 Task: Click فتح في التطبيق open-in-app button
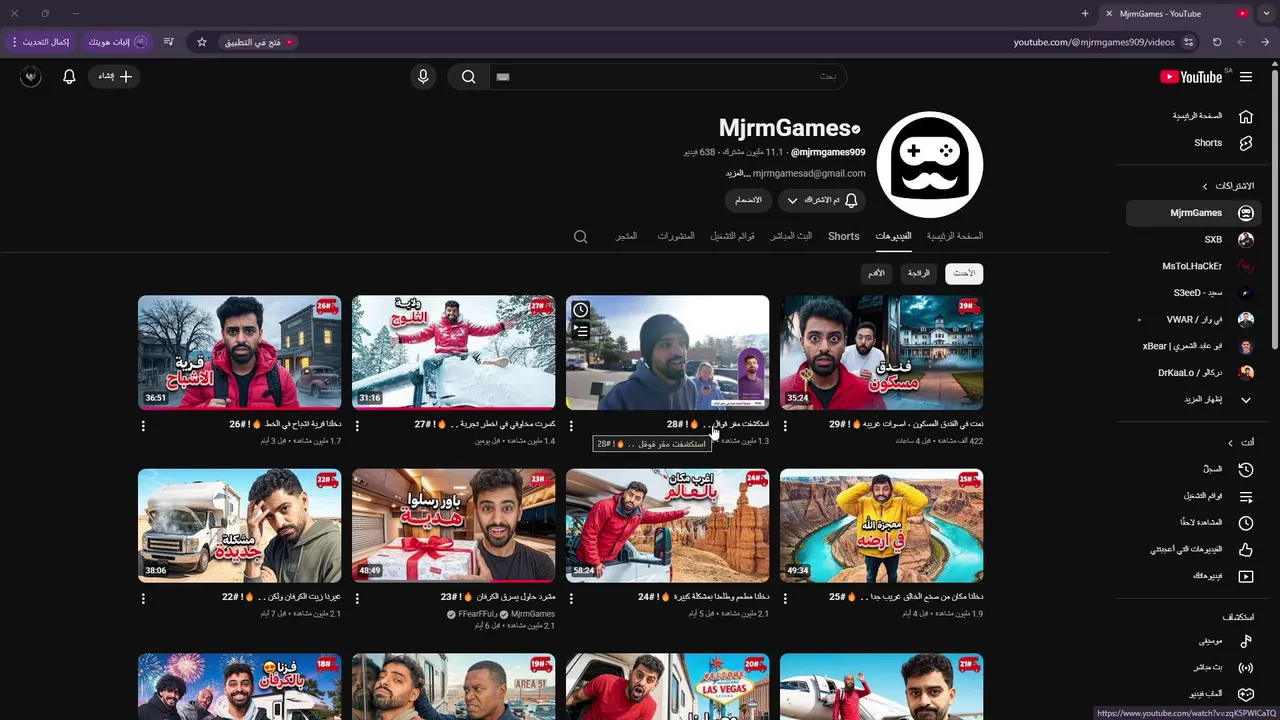coord(259,42)
